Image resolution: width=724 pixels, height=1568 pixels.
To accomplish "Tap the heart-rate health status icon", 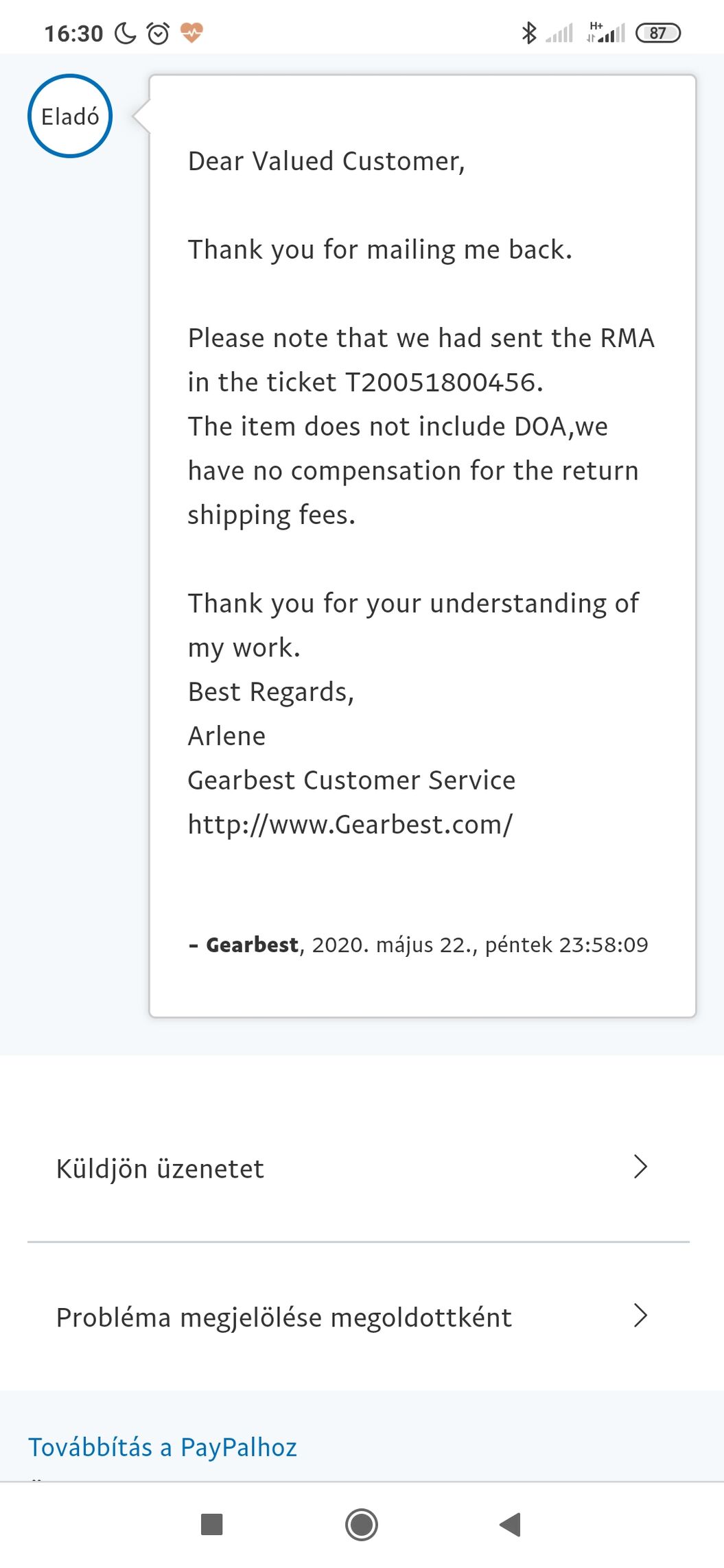I will click(191, 32).
